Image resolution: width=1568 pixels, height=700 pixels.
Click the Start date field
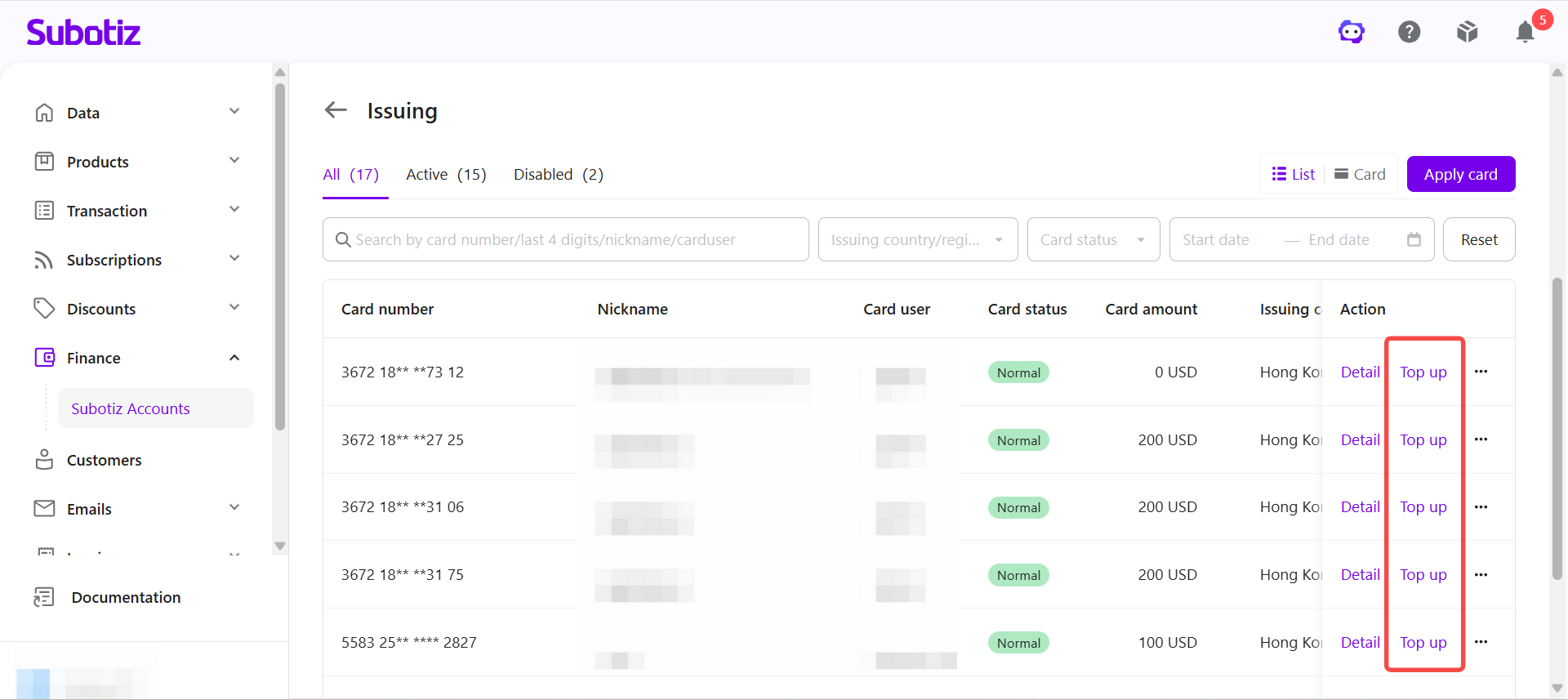1216,239
